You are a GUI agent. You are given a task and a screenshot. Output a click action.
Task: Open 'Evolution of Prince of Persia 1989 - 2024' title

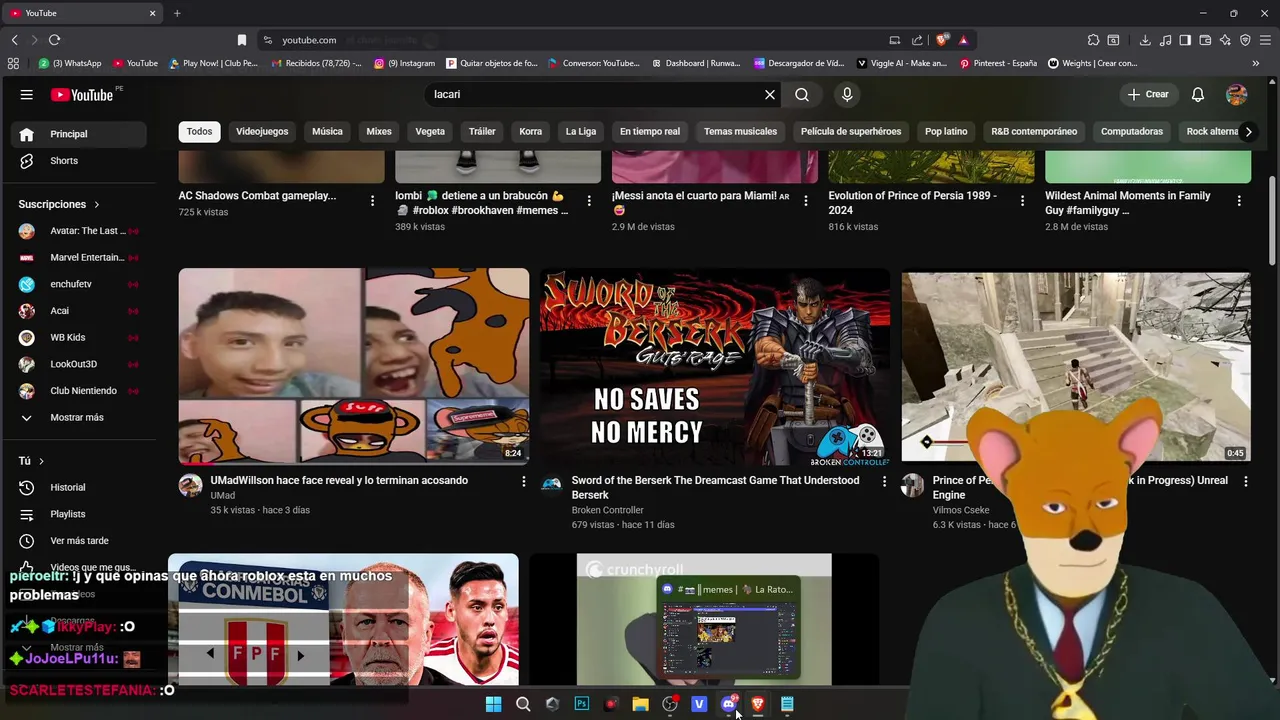[913, 203]
